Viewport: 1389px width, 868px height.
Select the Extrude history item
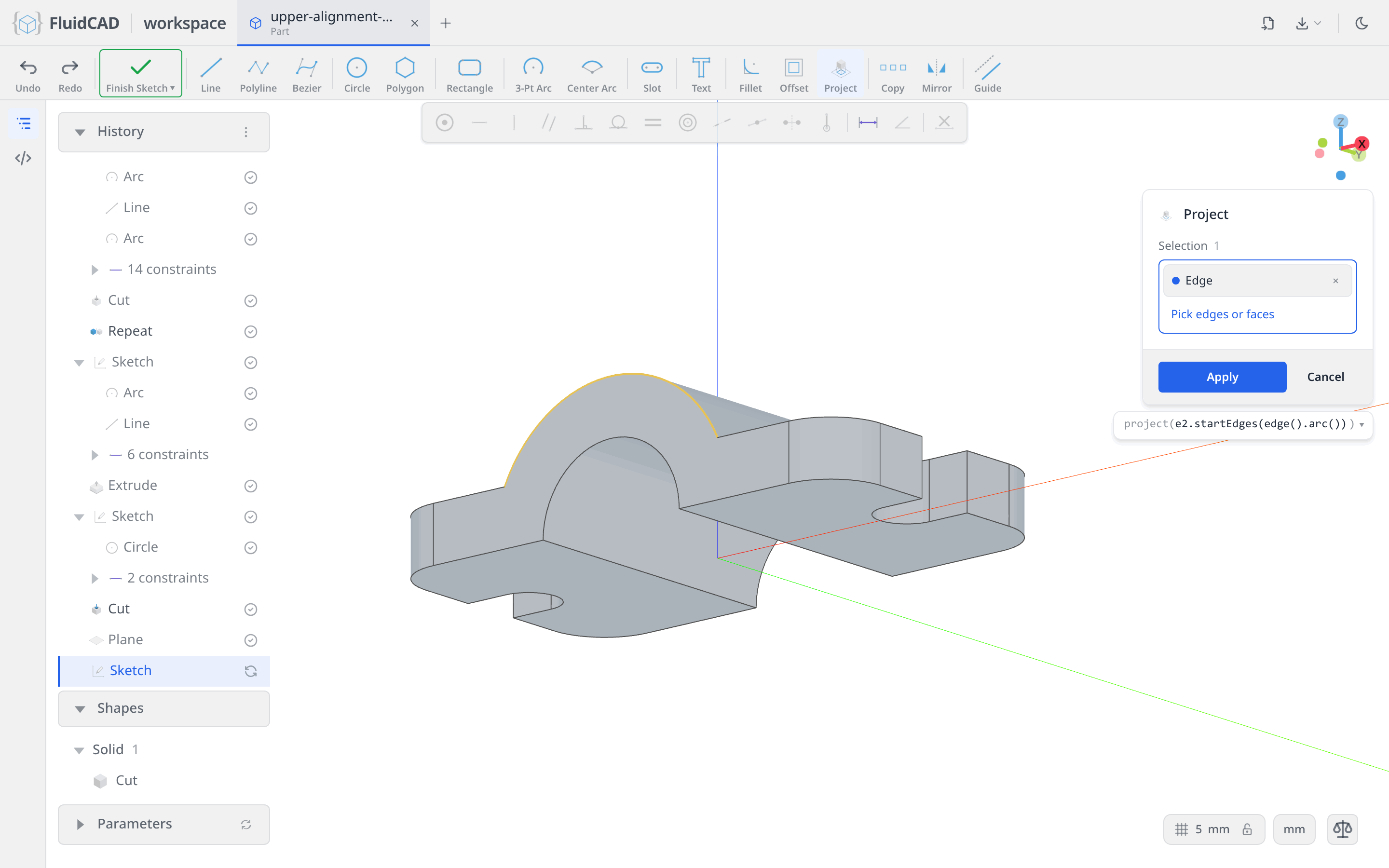132,486
